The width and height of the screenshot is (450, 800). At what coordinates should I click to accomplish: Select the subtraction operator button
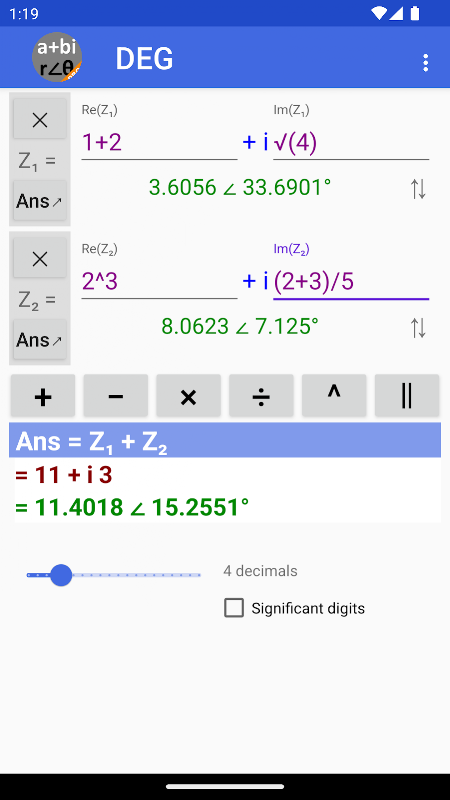pos(116,396)
